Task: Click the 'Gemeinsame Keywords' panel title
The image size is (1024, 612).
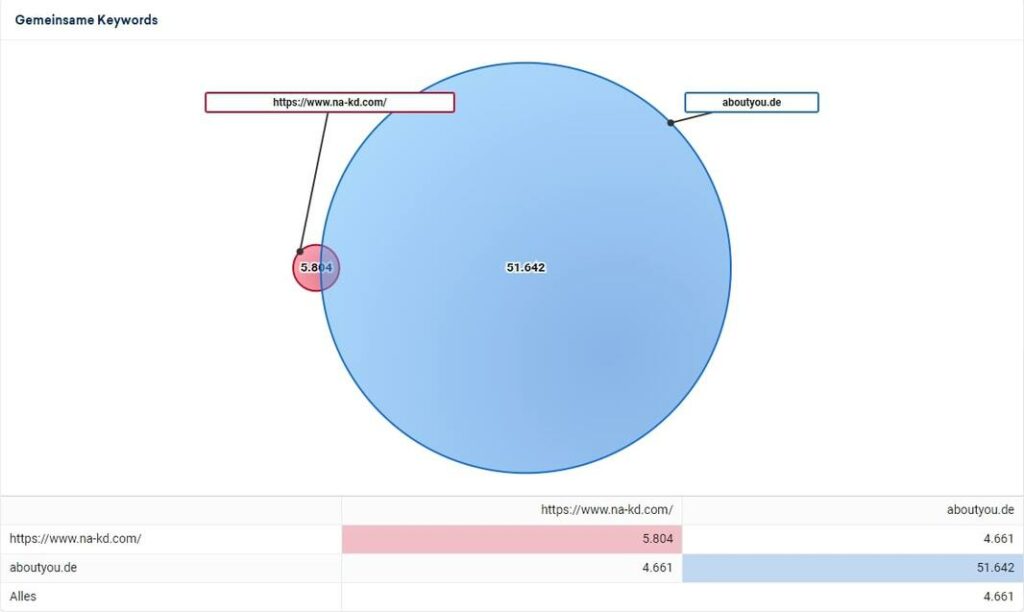Action: pyautogui.click(x=86, y=20)
